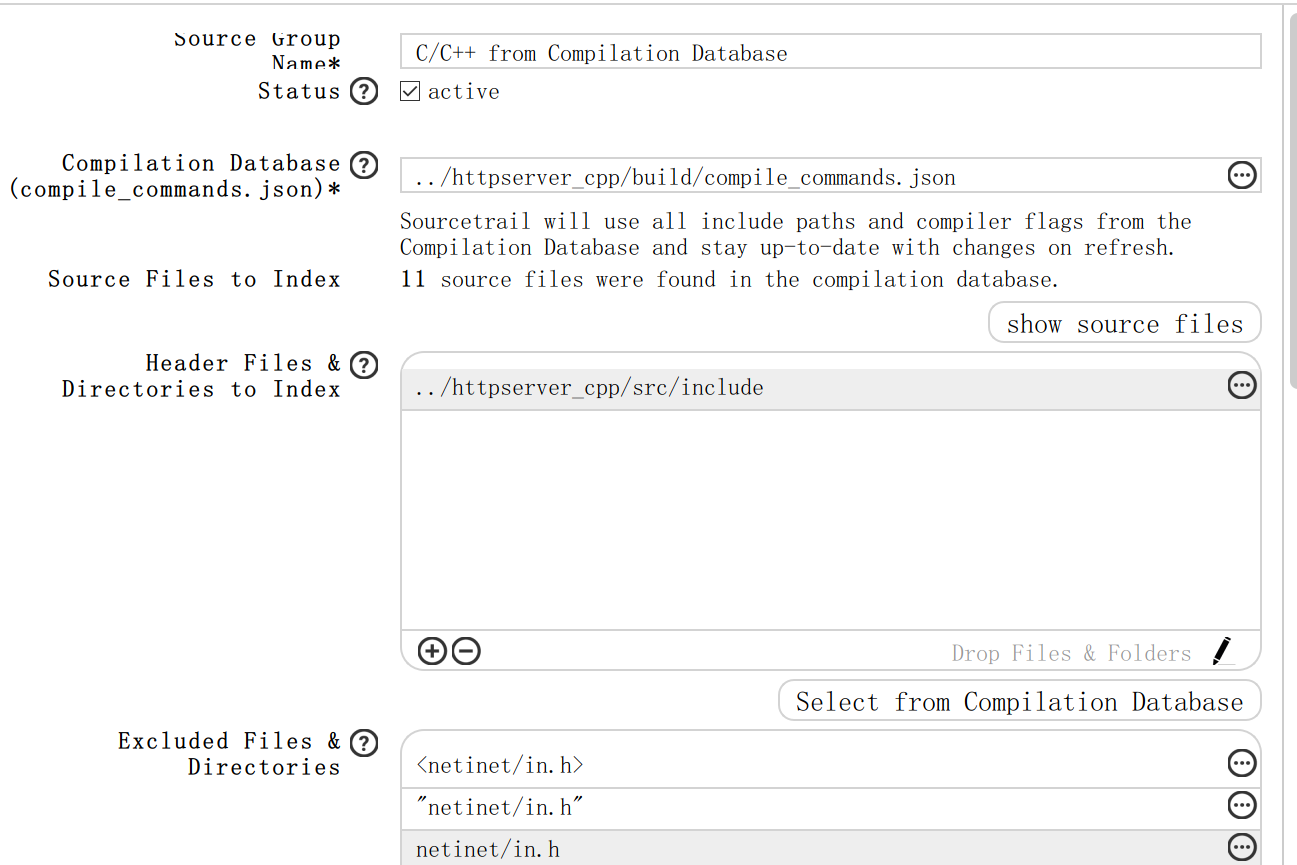This screenshot has width=1297, height=865.
Task: Browse for the "netinet/in.h" quoted entry
Action: pyautogui.click(x=1241, y=805)
